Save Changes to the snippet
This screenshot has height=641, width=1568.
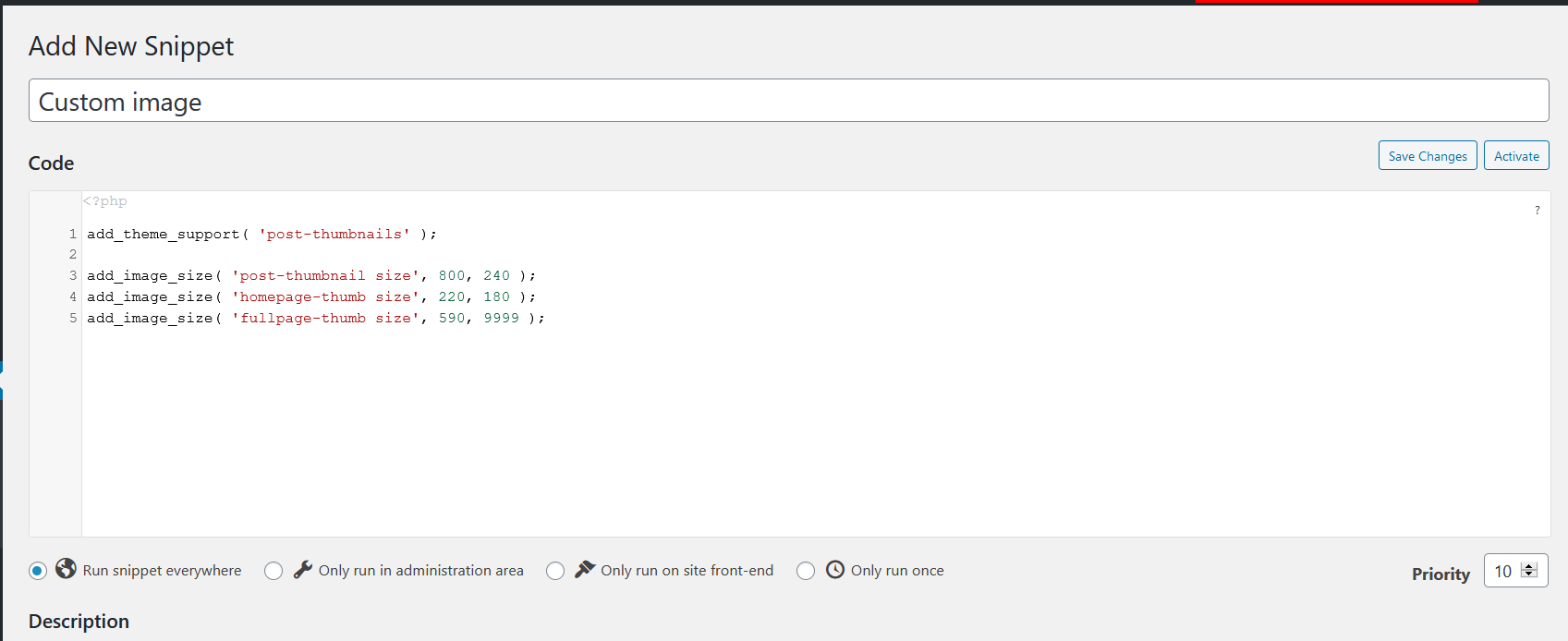[1428, 155]
